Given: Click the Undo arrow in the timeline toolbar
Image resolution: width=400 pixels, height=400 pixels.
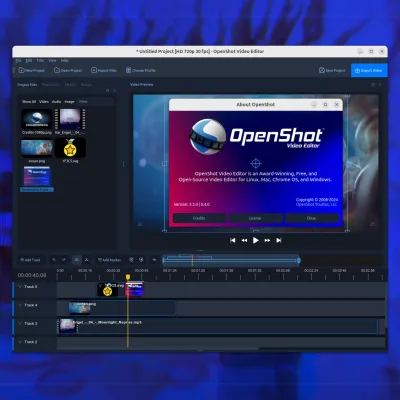Looking at the screenshot, I should tap(54, 260).
